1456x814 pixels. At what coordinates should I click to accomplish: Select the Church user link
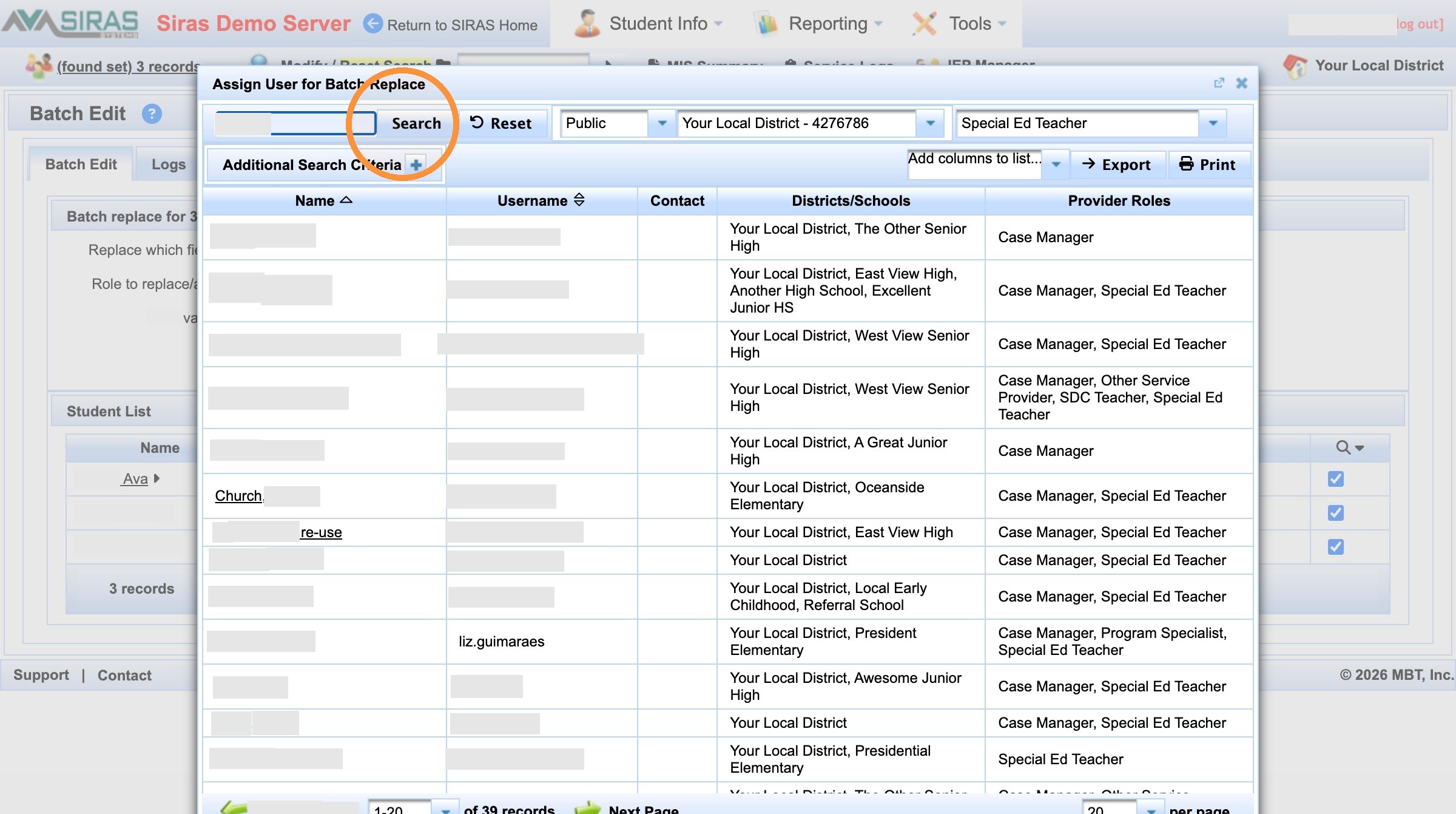click(x=239, y=496)
